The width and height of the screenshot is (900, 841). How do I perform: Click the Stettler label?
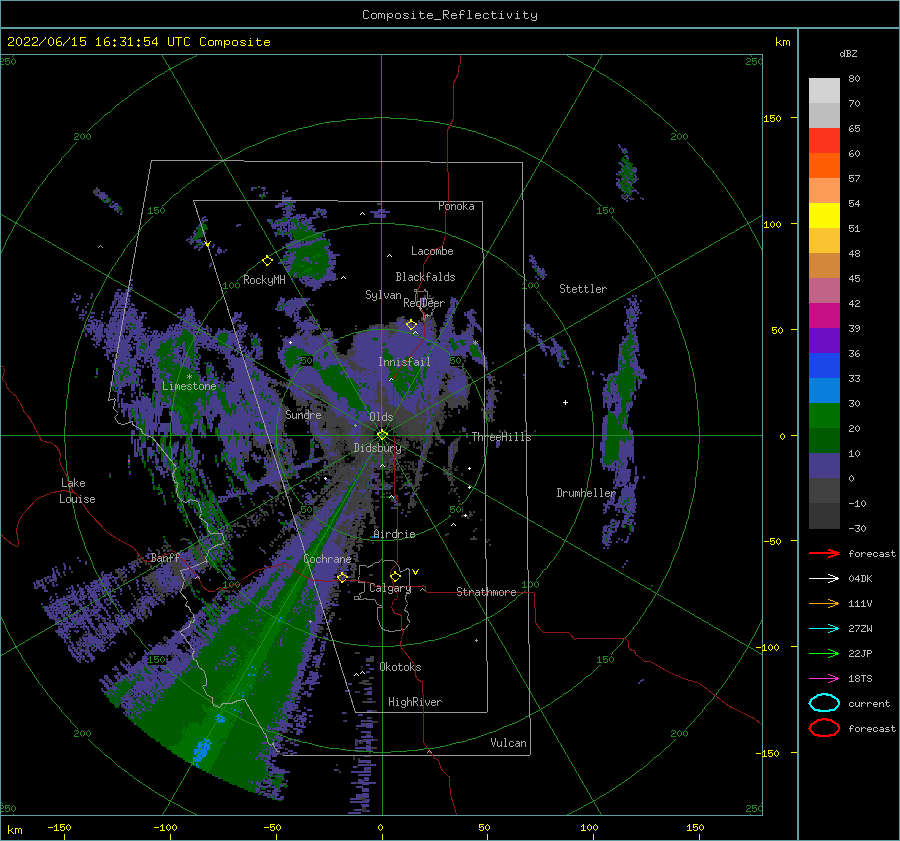(583, 289)
